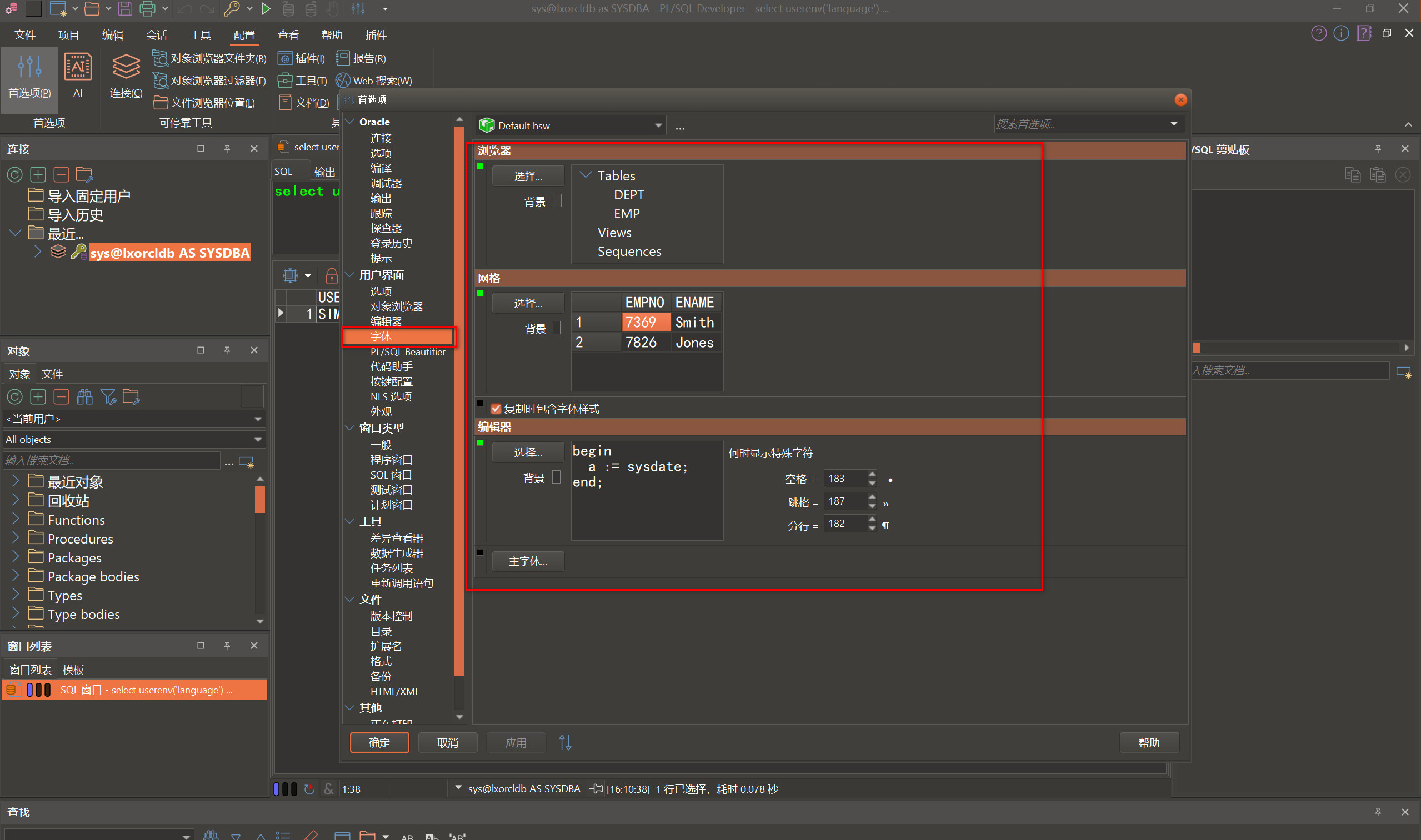Screen dimensions: 1421x840
Task: Collapse the Oracle tree node in preferences
Action: (x=350, y=122)
